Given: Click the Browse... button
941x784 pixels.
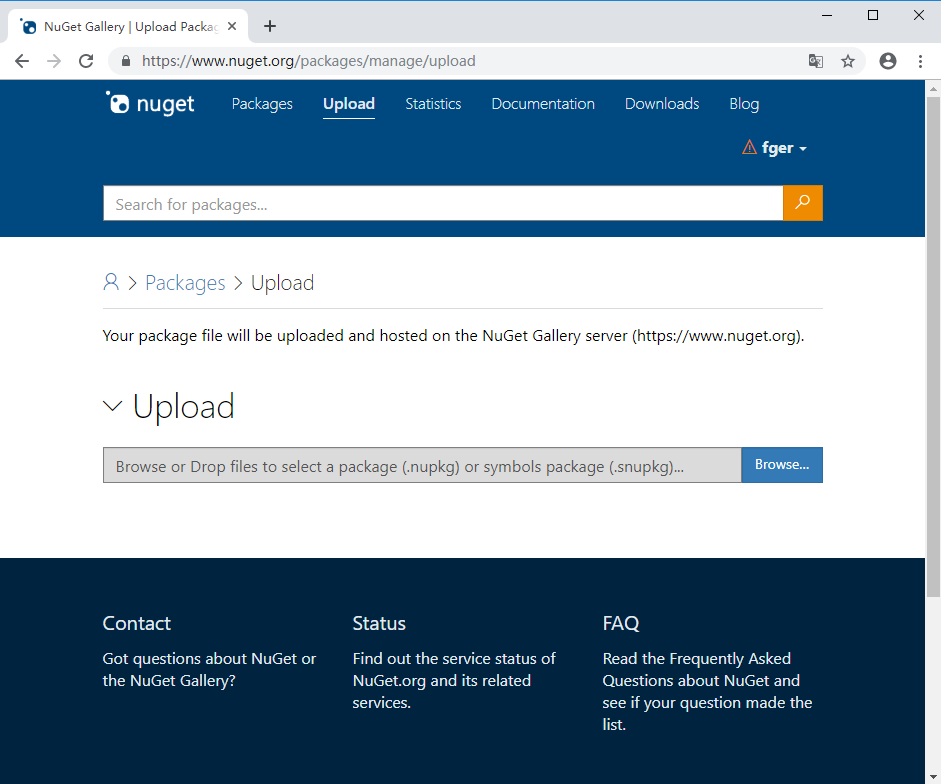Looking at the screenshot, I should [782, 465].
